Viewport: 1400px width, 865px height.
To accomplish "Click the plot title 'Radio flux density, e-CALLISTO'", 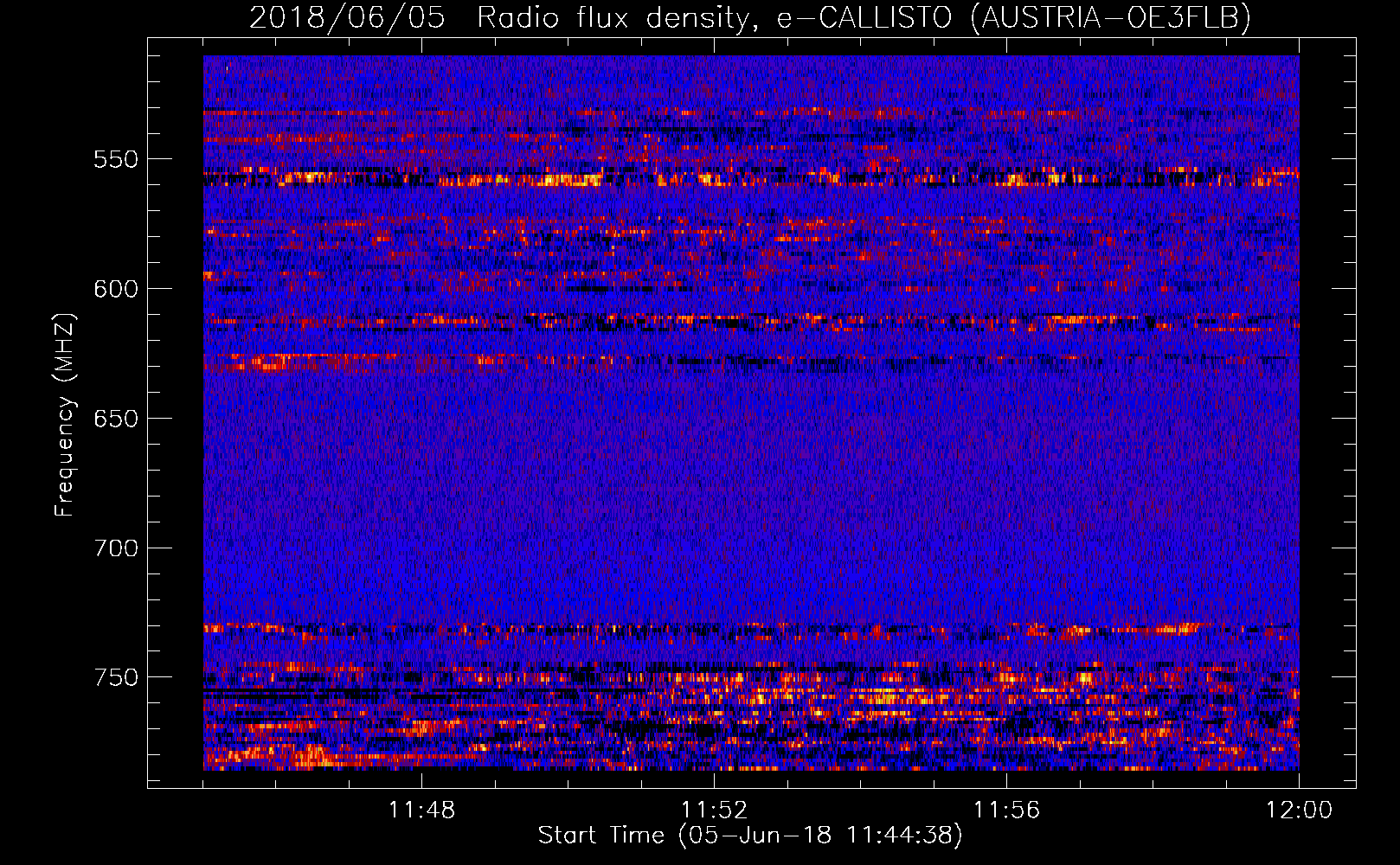I will pyautogui.click(x=714, y=17).
